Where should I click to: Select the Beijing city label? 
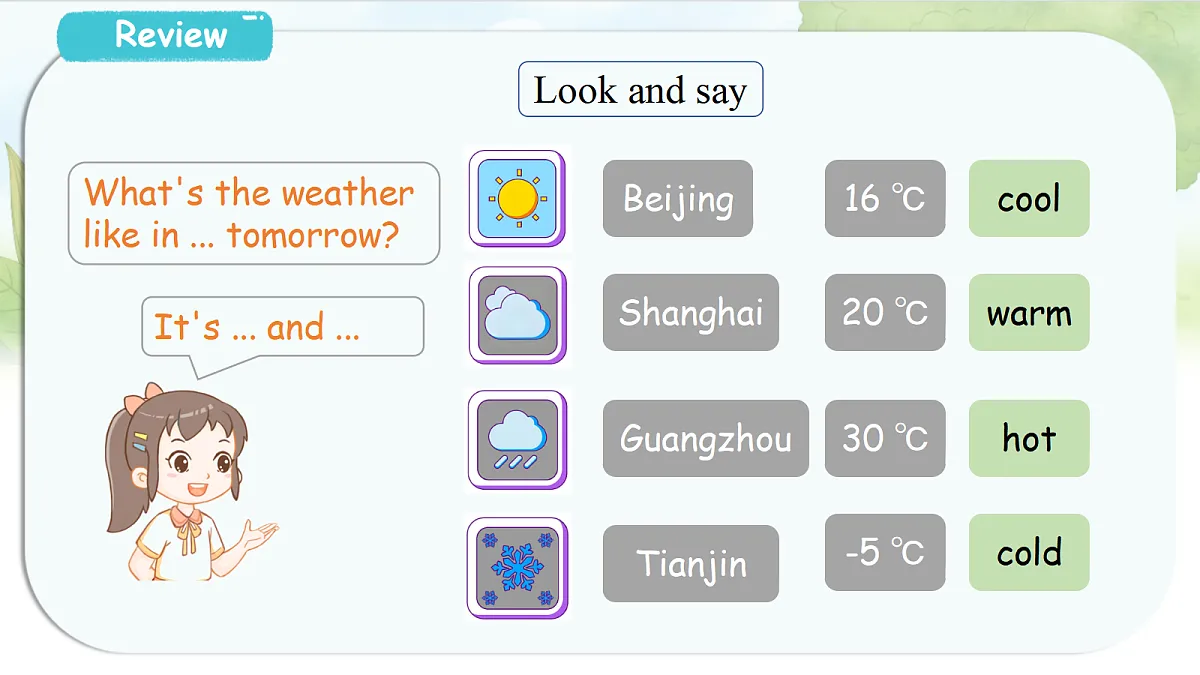[678, 198]
